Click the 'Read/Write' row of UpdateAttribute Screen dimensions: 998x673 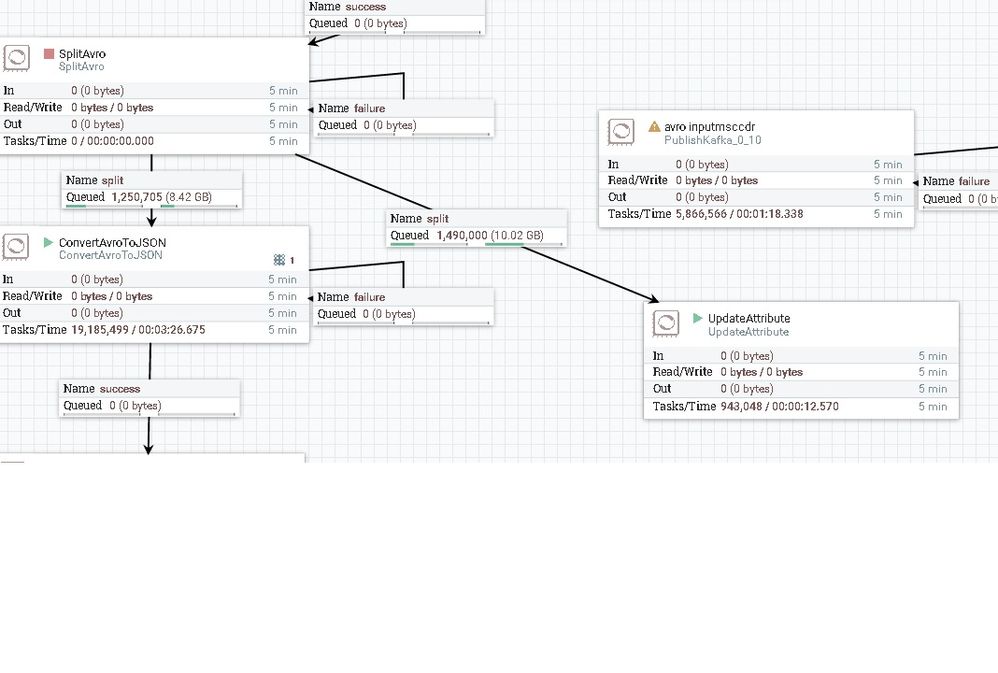(801, 372)
